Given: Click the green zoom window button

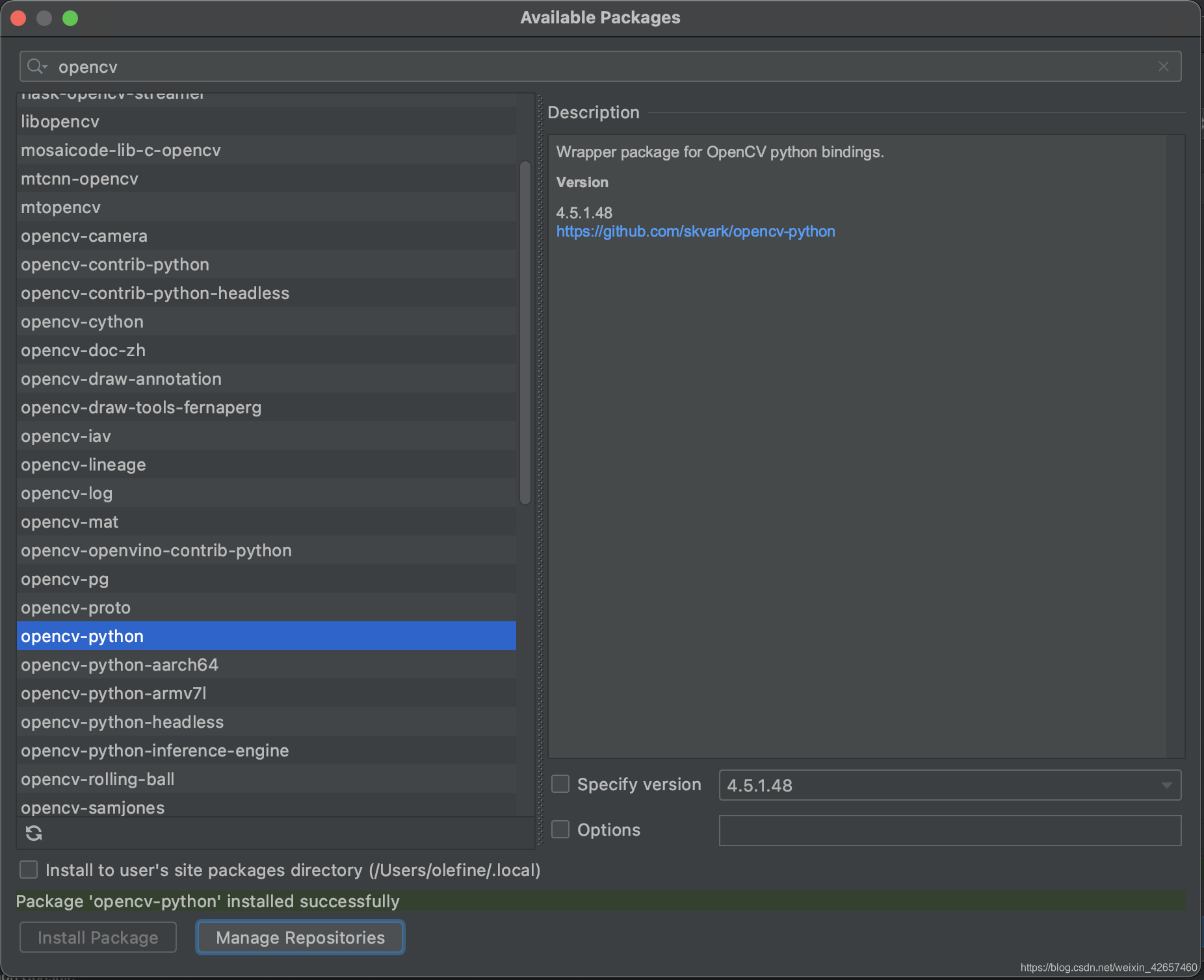Looking at the screenshot, I should 70,18.
